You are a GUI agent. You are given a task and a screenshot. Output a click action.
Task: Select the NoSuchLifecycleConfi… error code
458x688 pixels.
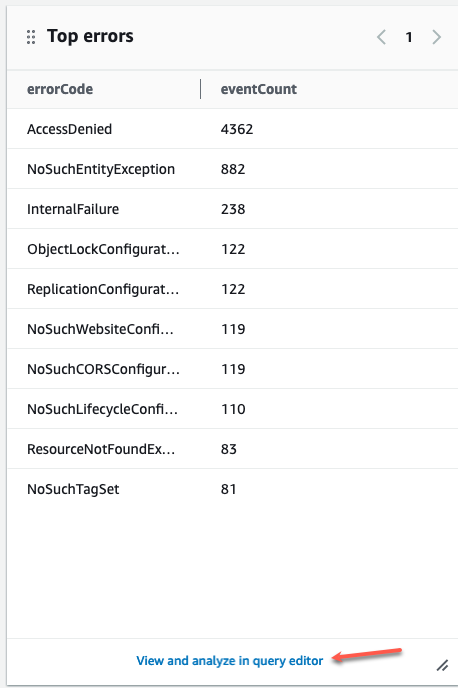pyautogui.click(x=102, y=409)
